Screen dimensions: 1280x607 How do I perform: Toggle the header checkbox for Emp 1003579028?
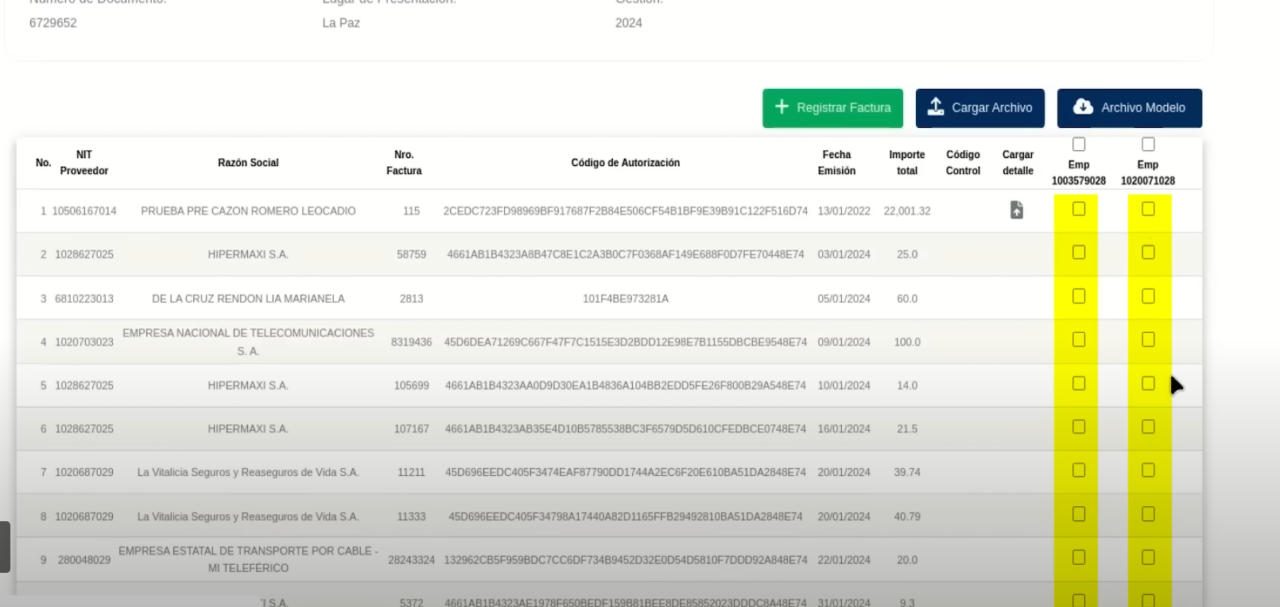pos(1078,144)
